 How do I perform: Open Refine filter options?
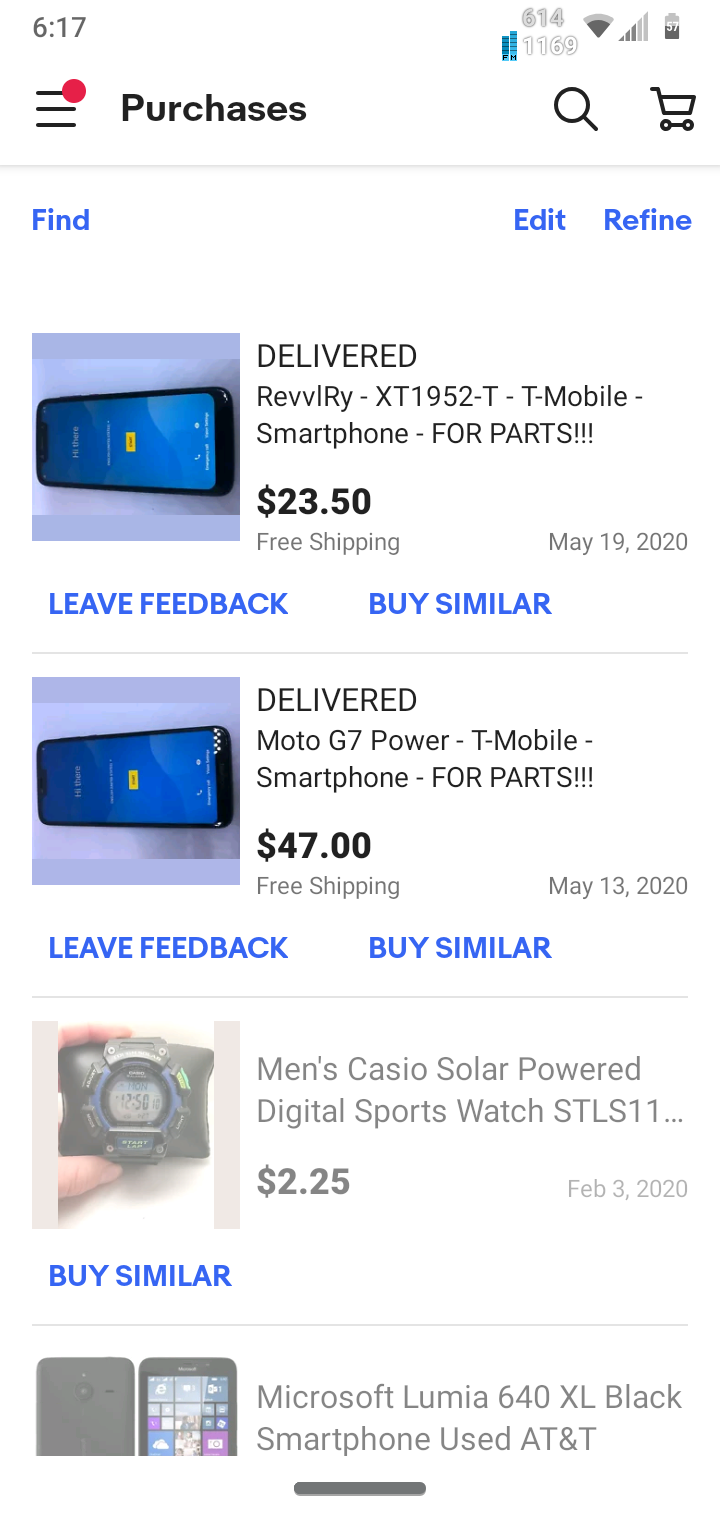647,220
